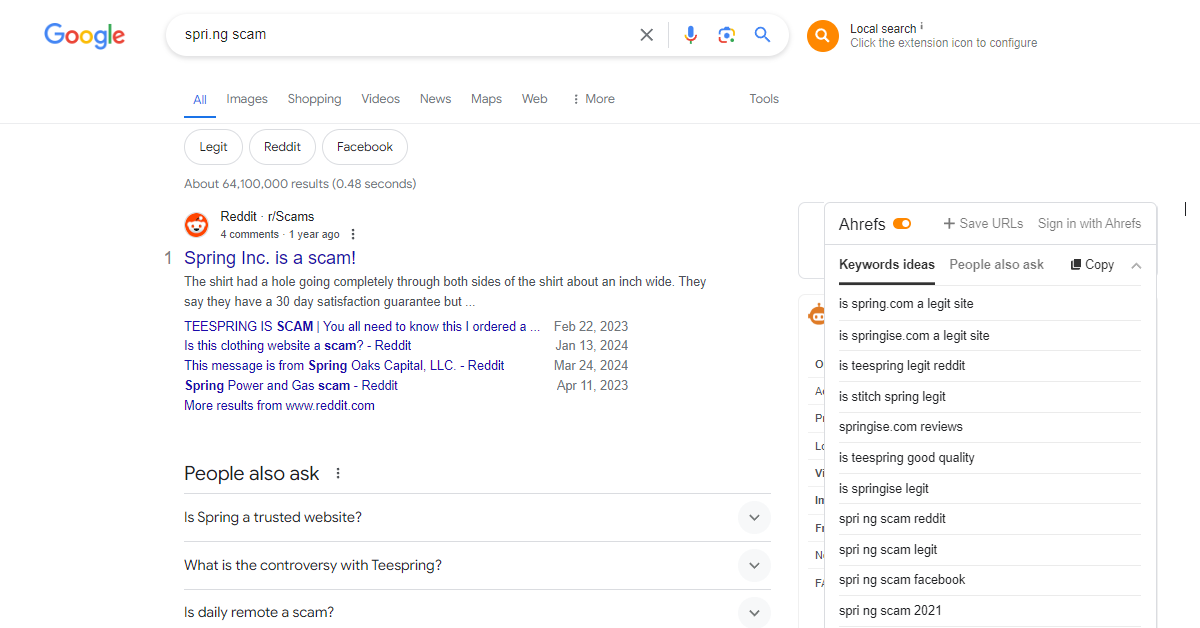Toggle the Ahrefs orange switch
1200x628 pixels.
point(902,224)
